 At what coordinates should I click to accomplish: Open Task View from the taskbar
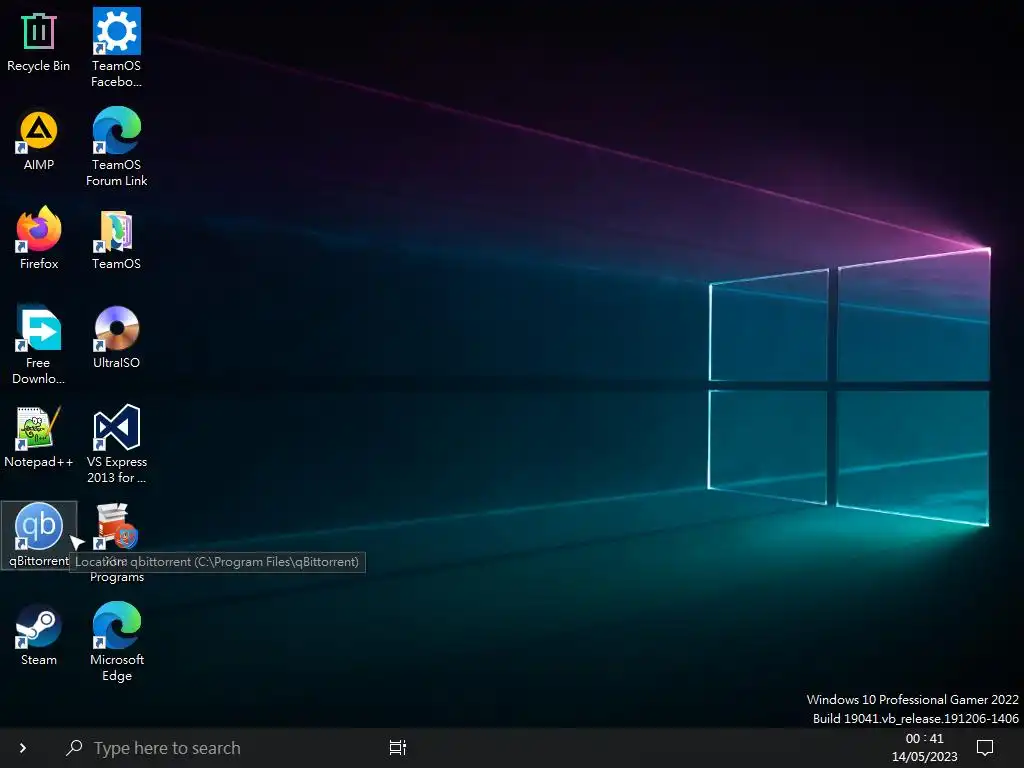(x=398, y=748)
